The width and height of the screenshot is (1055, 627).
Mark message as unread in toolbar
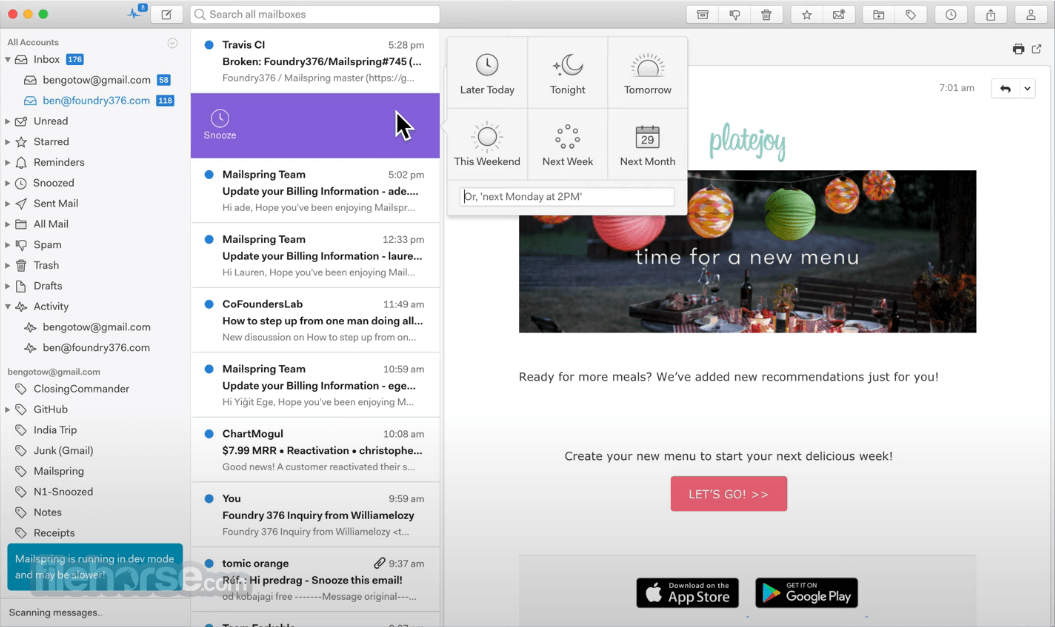[838, 14]
